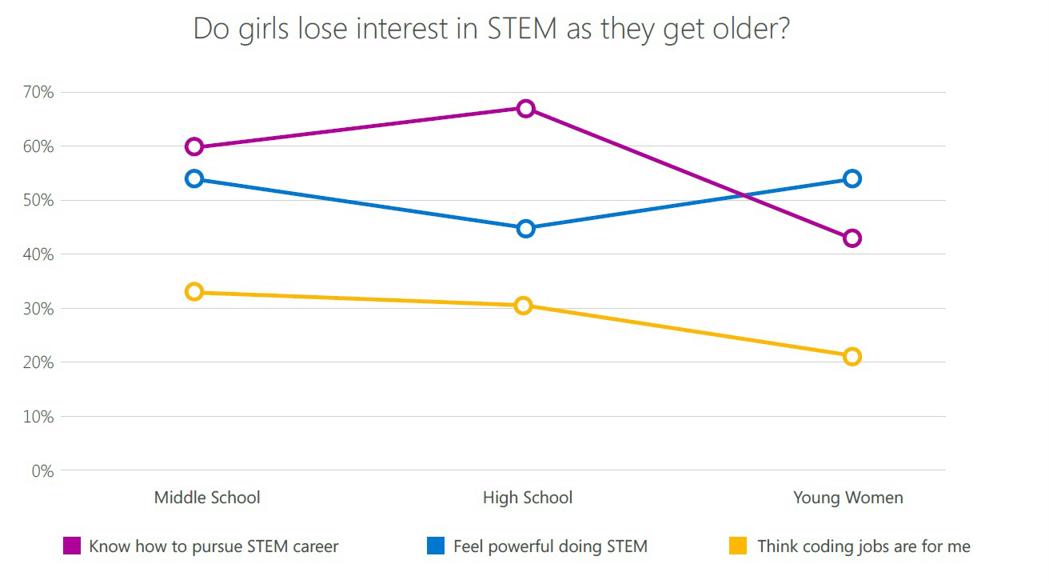Select the 'Think coding jobs are for me' legend label
This screenshot has height=584, width=1049.
[864, 547]
